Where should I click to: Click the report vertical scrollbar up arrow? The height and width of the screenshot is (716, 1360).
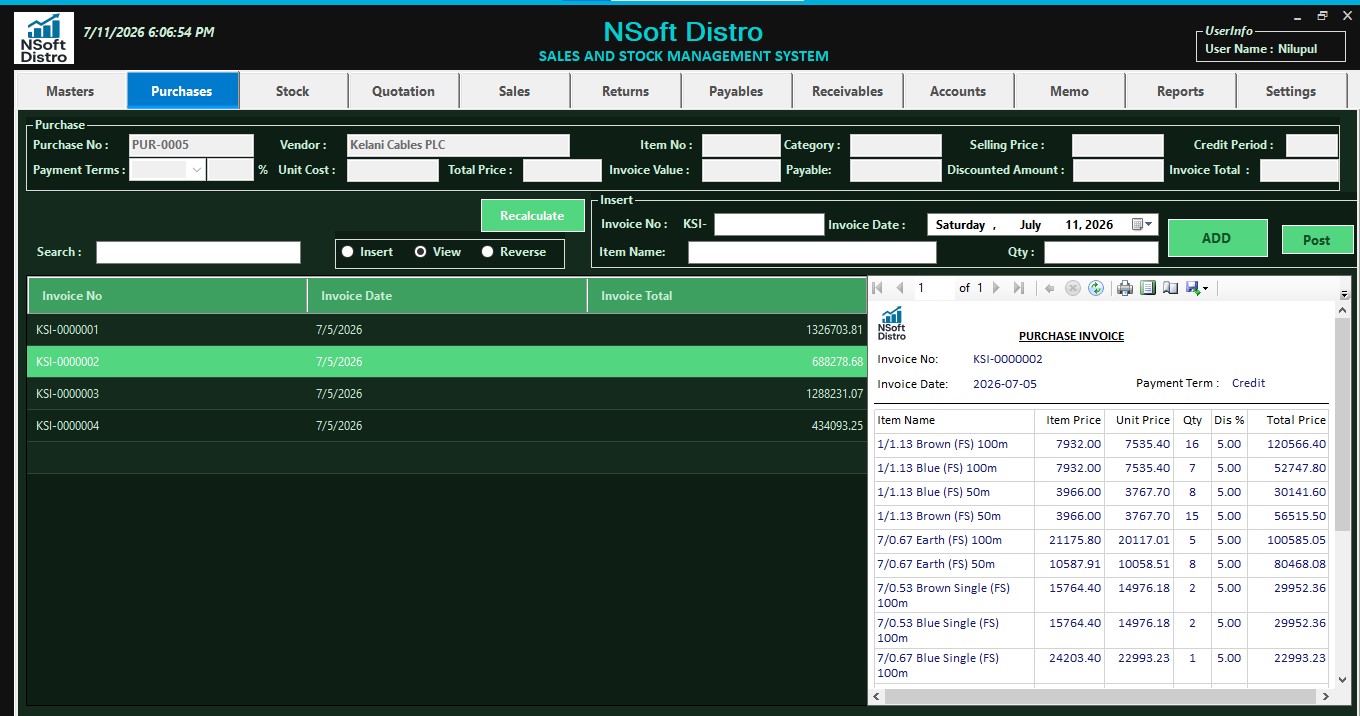pyautogui.click(x=1343, y=312)
